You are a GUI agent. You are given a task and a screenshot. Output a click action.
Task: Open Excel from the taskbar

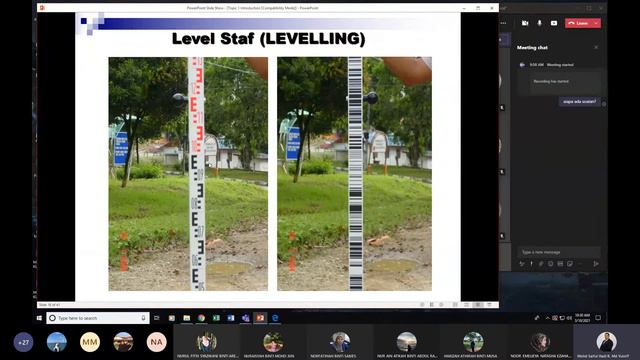(216, 318)
